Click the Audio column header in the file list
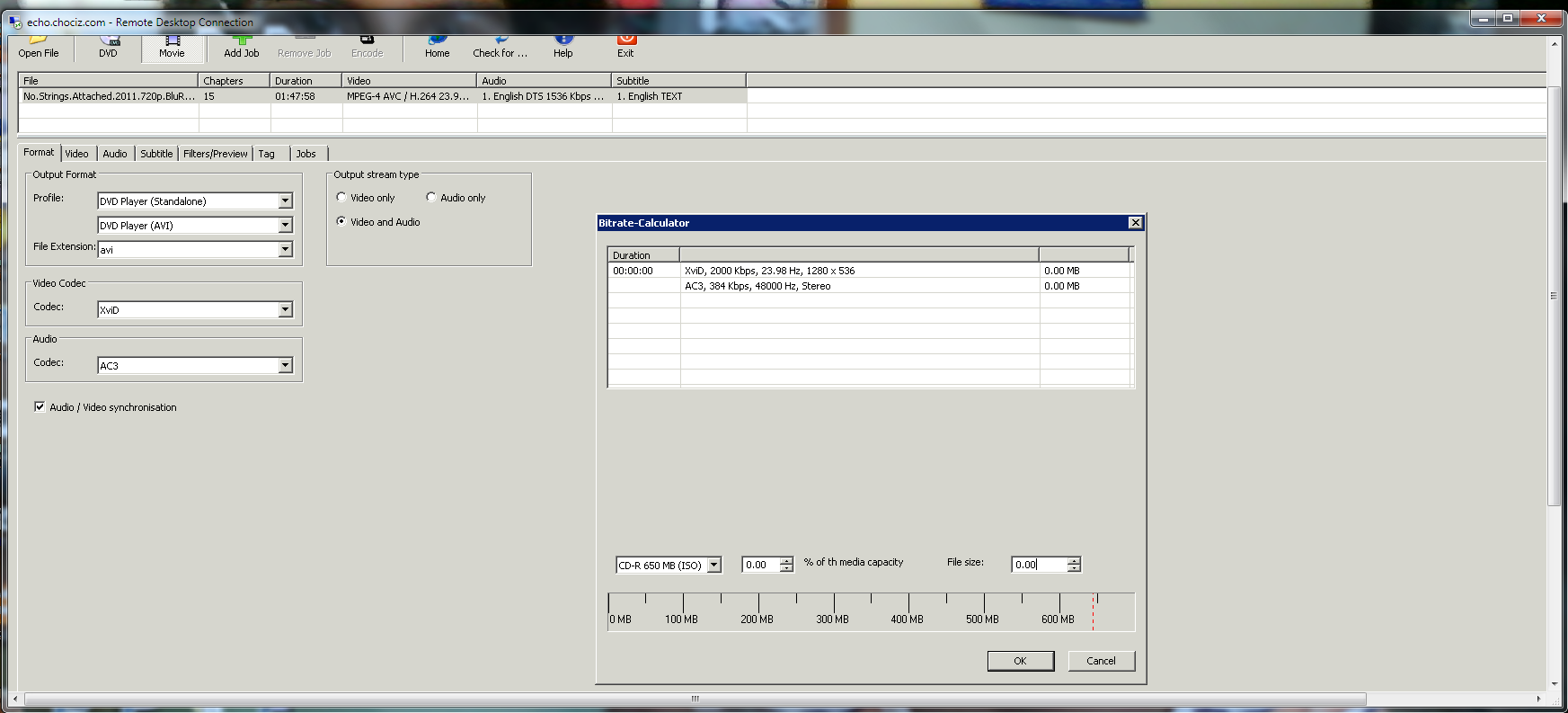The image size is (1568, 713). click(545, 80)
